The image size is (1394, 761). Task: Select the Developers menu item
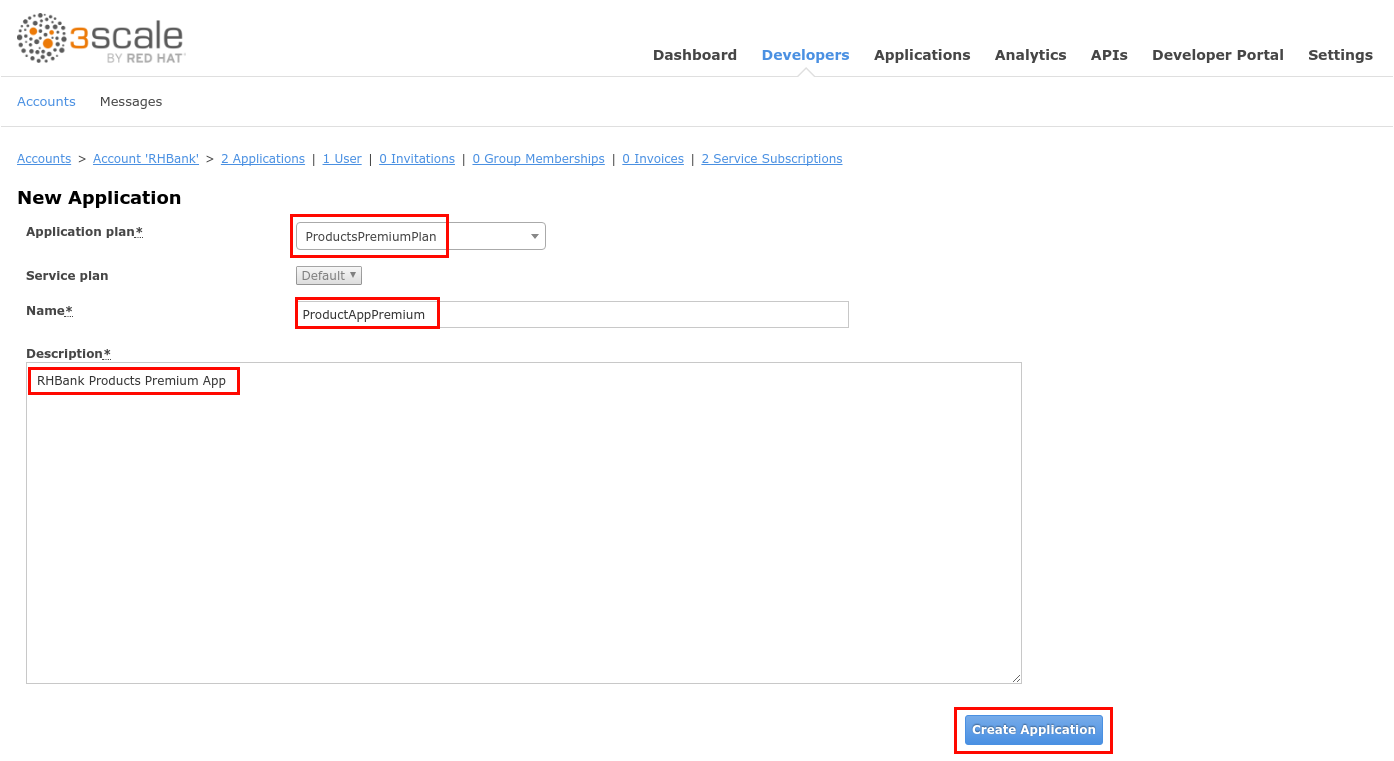click(x=805, y=55)
